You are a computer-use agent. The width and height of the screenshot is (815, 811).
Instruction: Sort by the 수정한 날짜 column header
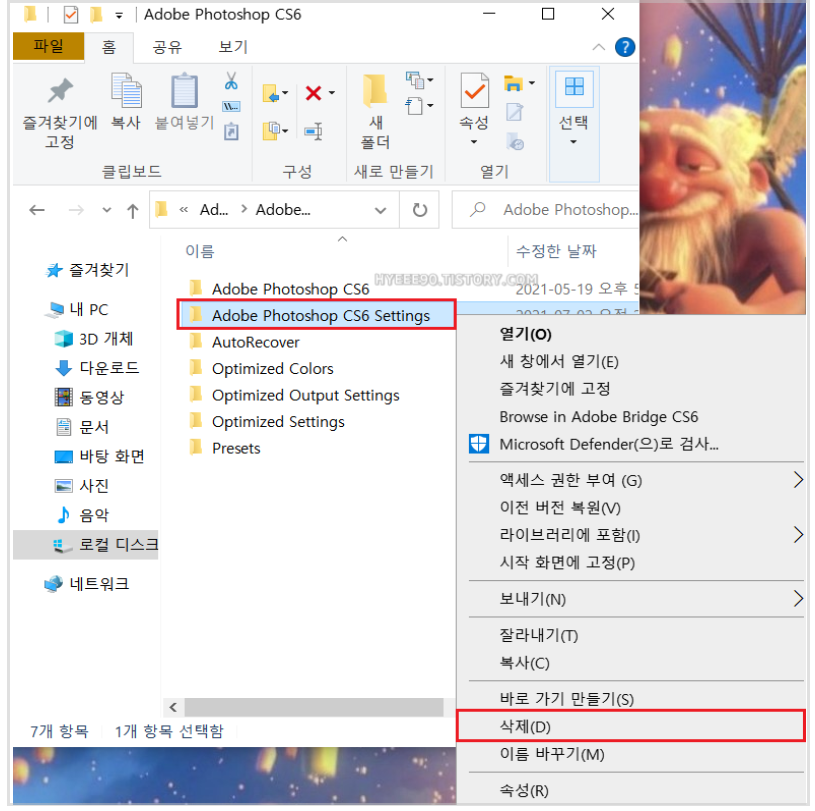click(x=556, y=251)
